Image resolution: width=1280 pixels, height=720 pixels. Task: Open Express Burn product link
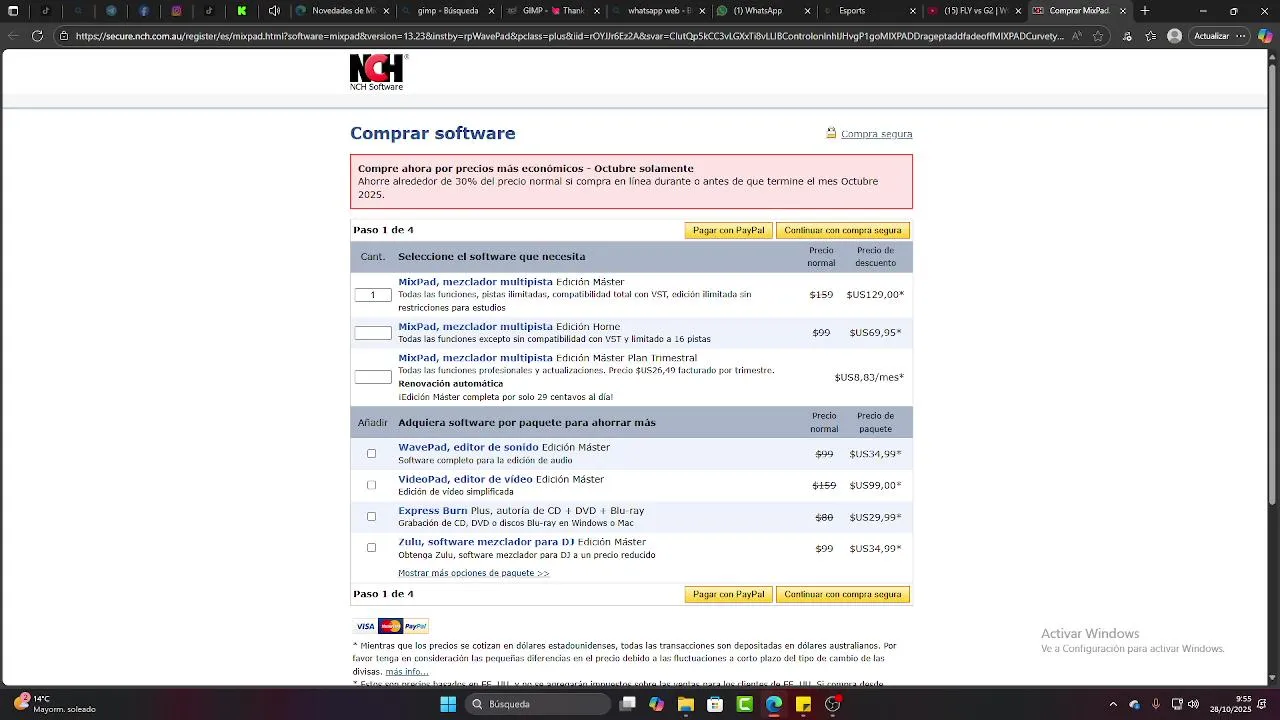[x=433, y=510]
